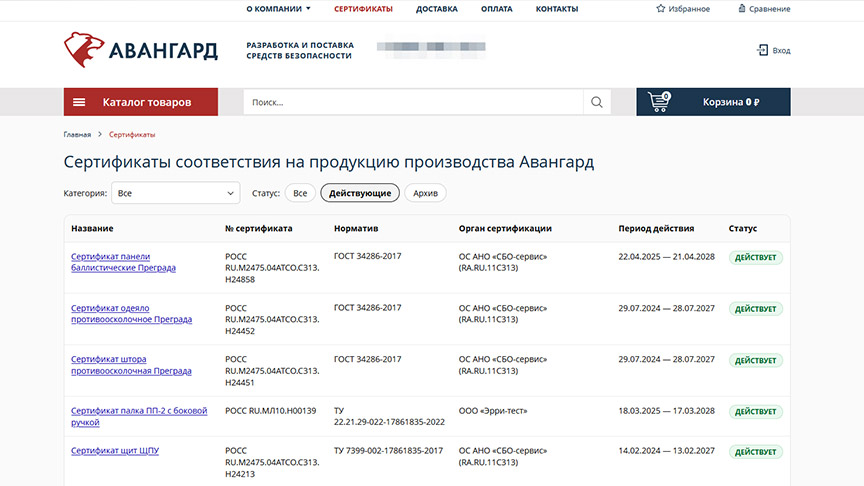Click ТУ 22.21.29-022-17861835-2022 normative cell
Image resolution: width=864 pixels, height=486 pixels.
(x=389, y=416)
